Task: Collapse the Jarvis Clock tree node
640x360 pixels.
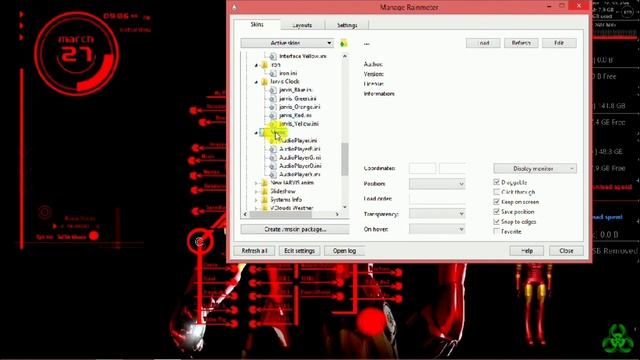Action: point(256,82)
